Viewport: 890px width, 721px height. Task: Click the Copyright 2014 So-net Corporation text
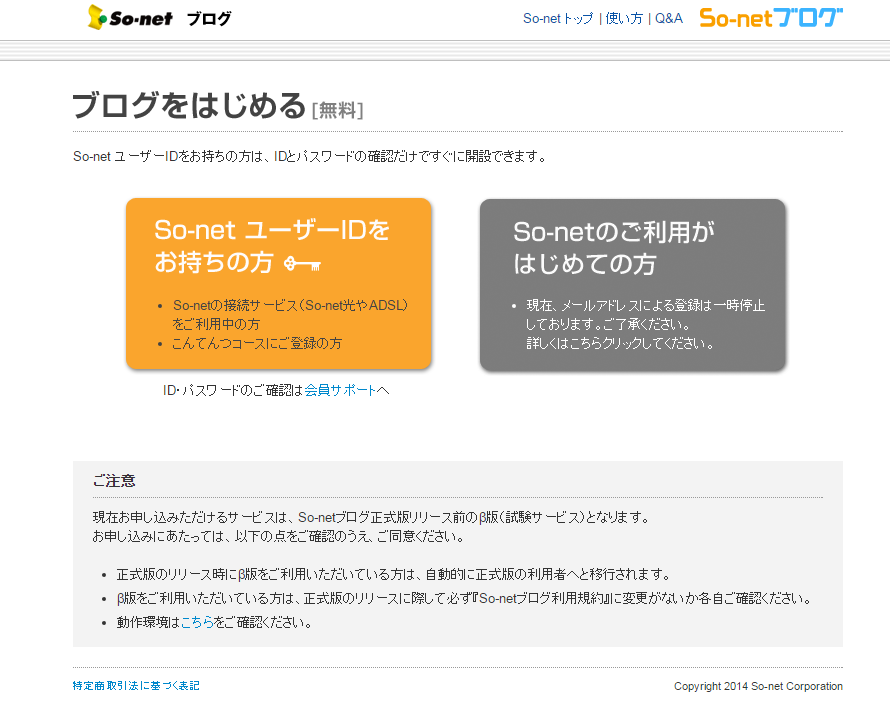(758, 686)
